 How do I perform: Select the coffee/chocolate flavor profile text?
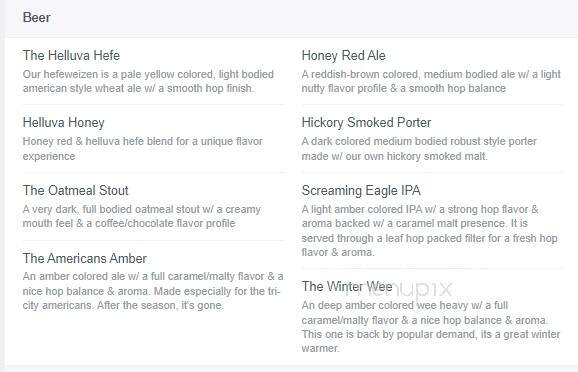click(142, 216)
